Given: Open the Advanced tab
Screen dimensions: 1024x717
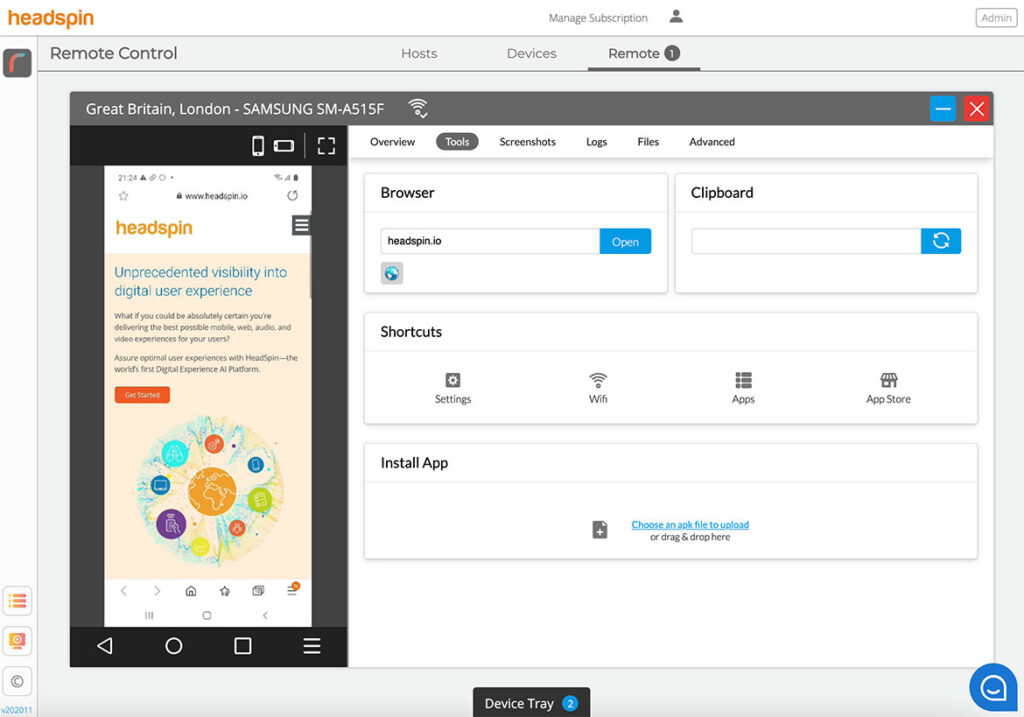Looking at the screenshot, I should tap(712, 142).
